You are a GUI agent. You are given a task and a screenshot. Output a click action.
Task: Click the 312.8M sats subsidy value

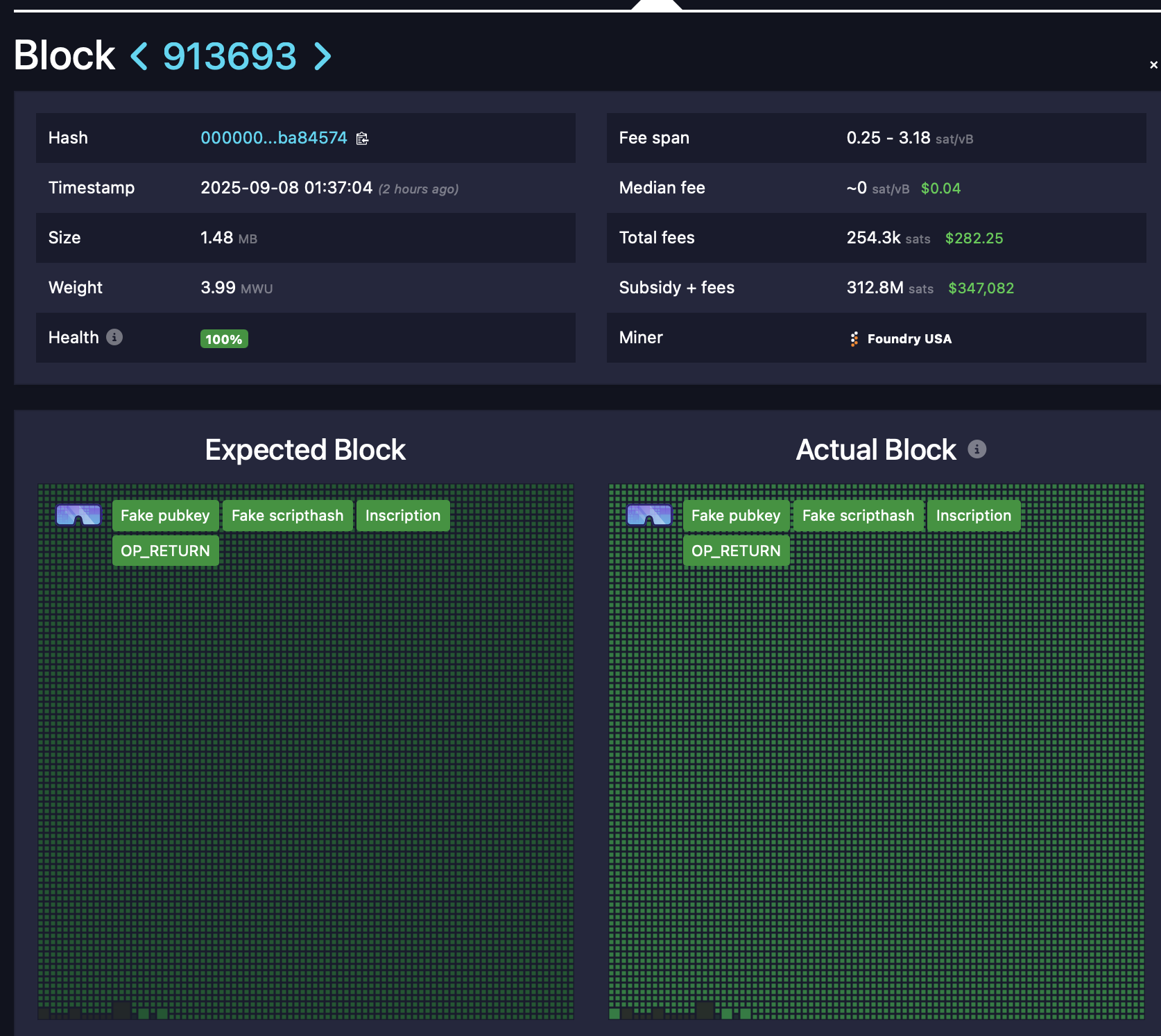tap(890, 288)
